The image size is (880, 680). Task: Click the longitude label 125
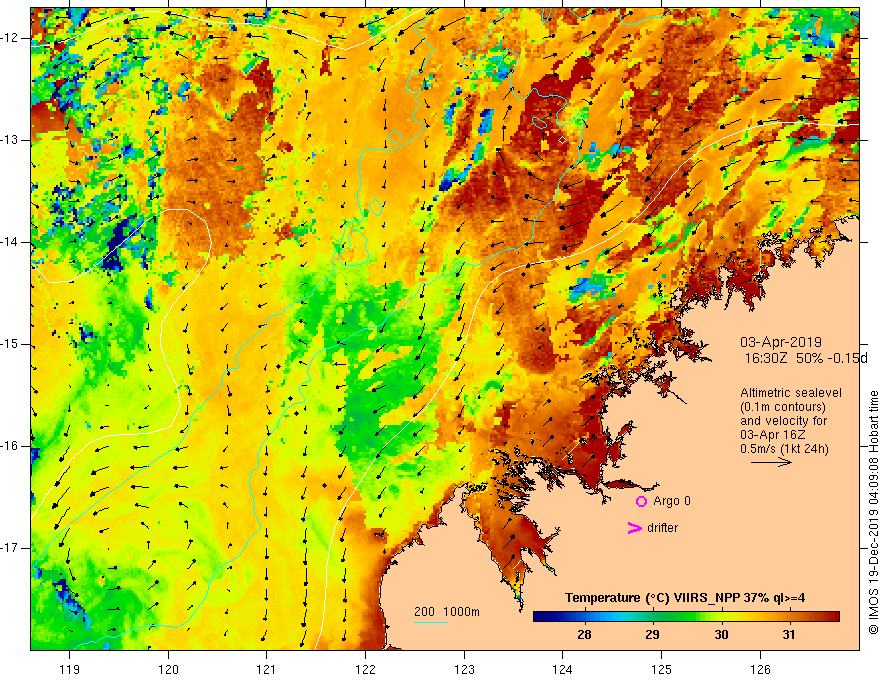pos(662,669)
